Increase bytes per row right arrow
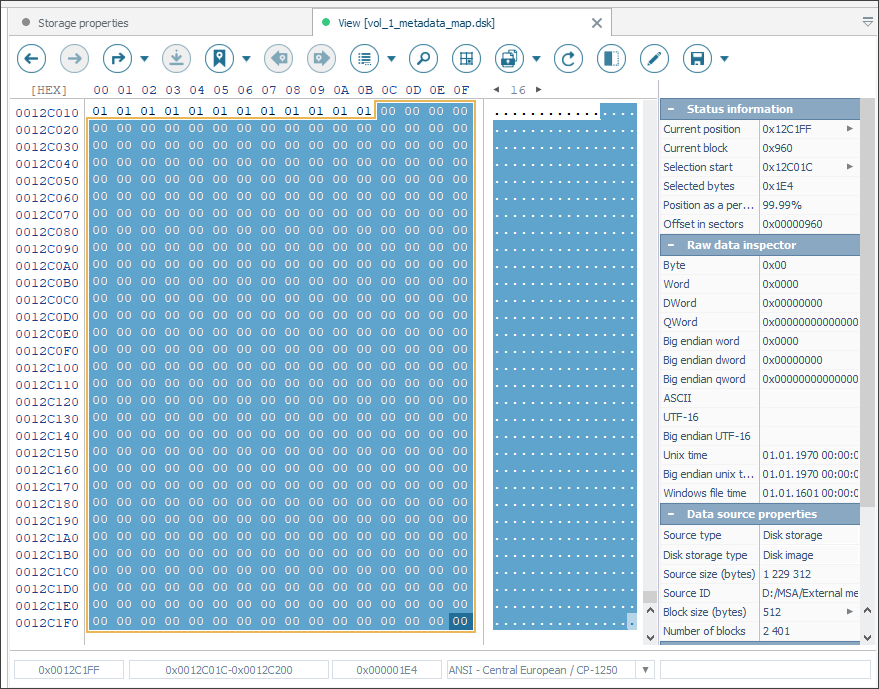The image size is (879, 689). tap(539, 90)
